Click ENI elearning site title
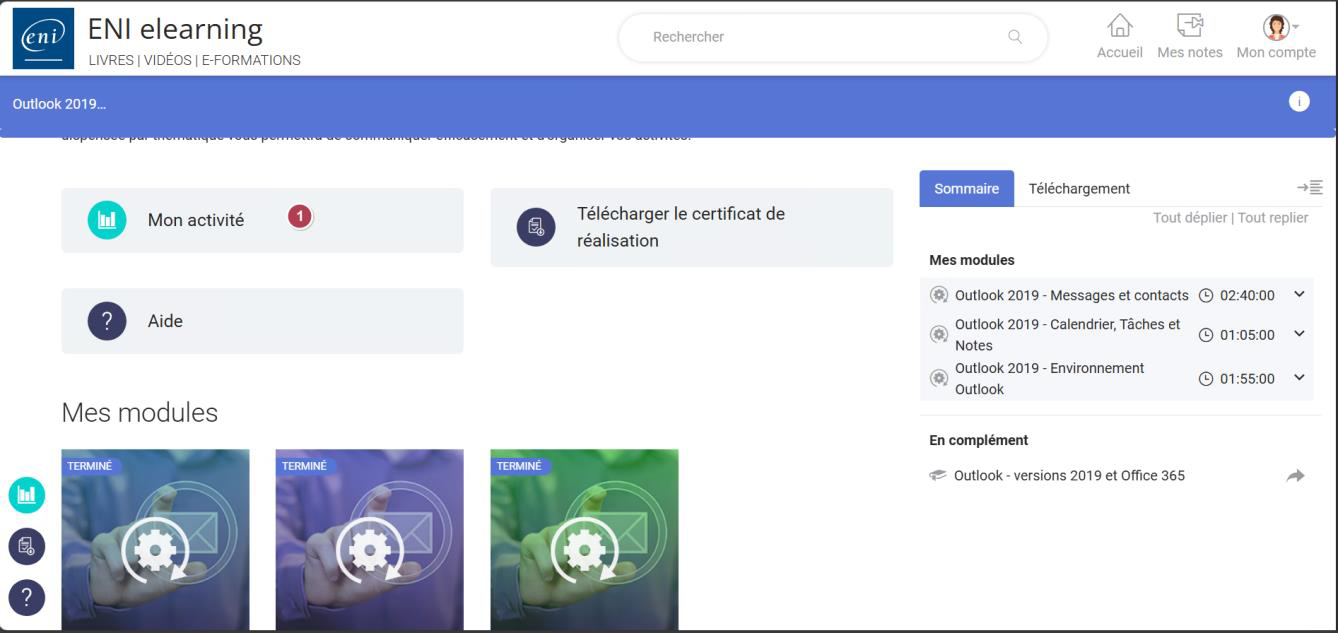 point(175,29)
